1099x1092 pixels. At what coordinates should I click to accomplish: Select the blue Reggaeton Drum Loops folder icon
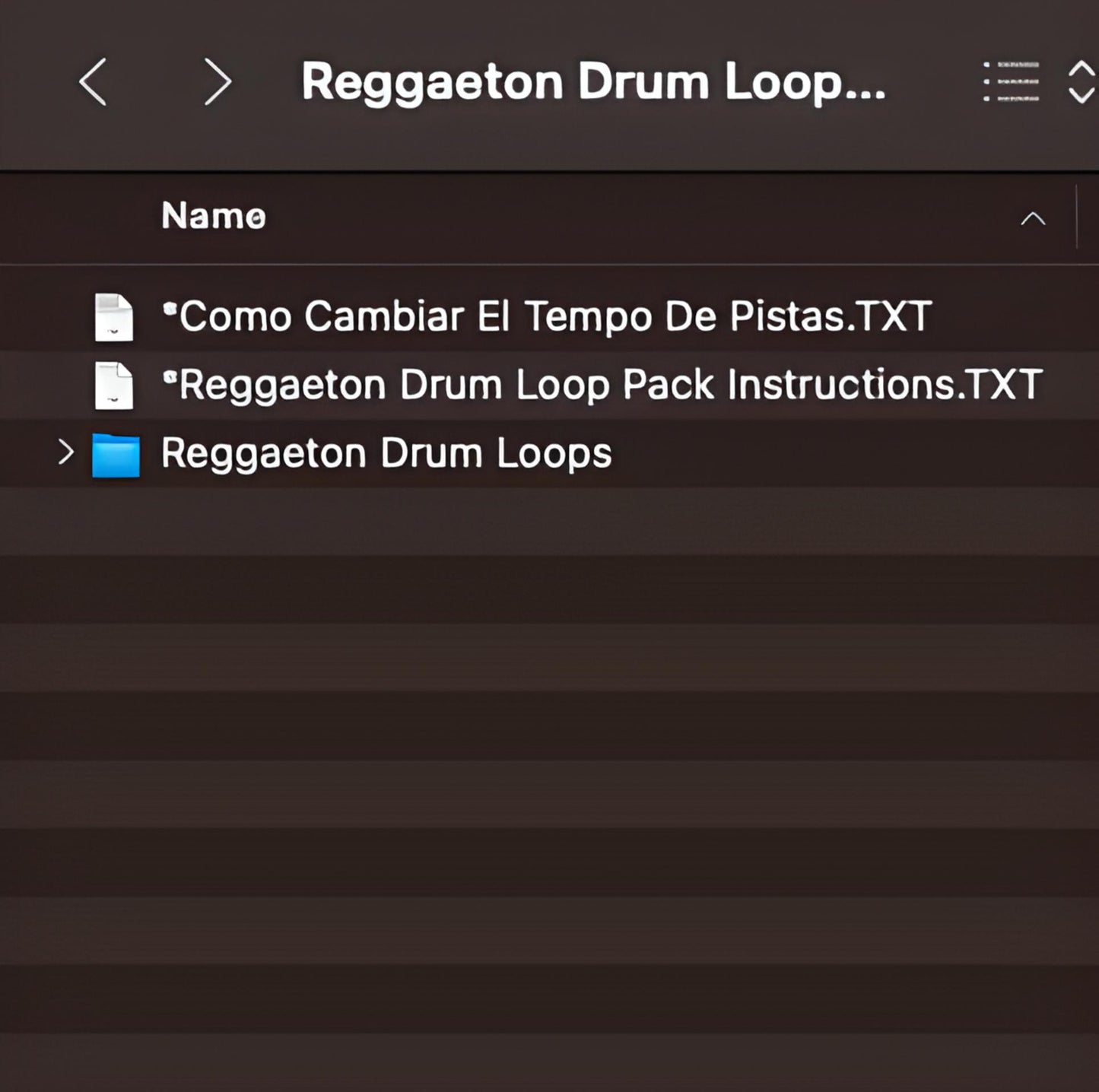click(116, 455)
